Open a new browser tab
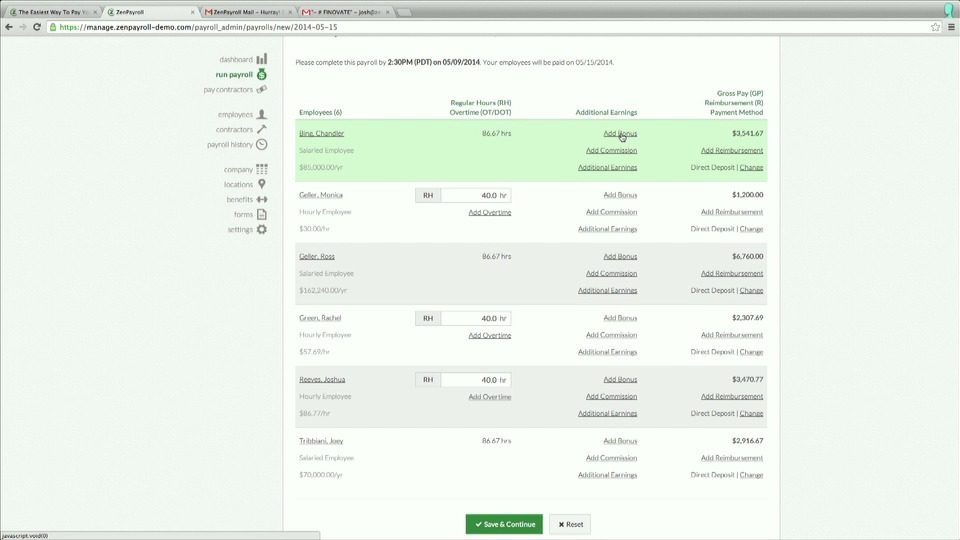The width and height of the screenshot is (960, 540). pos(403,12)
